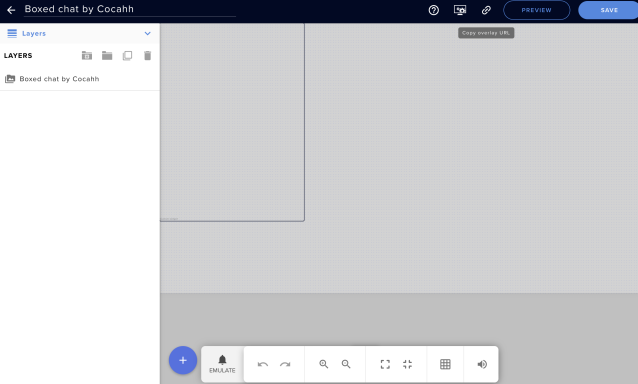
Task: Click the layer group image icon
Action: click(x=10, y=79)
